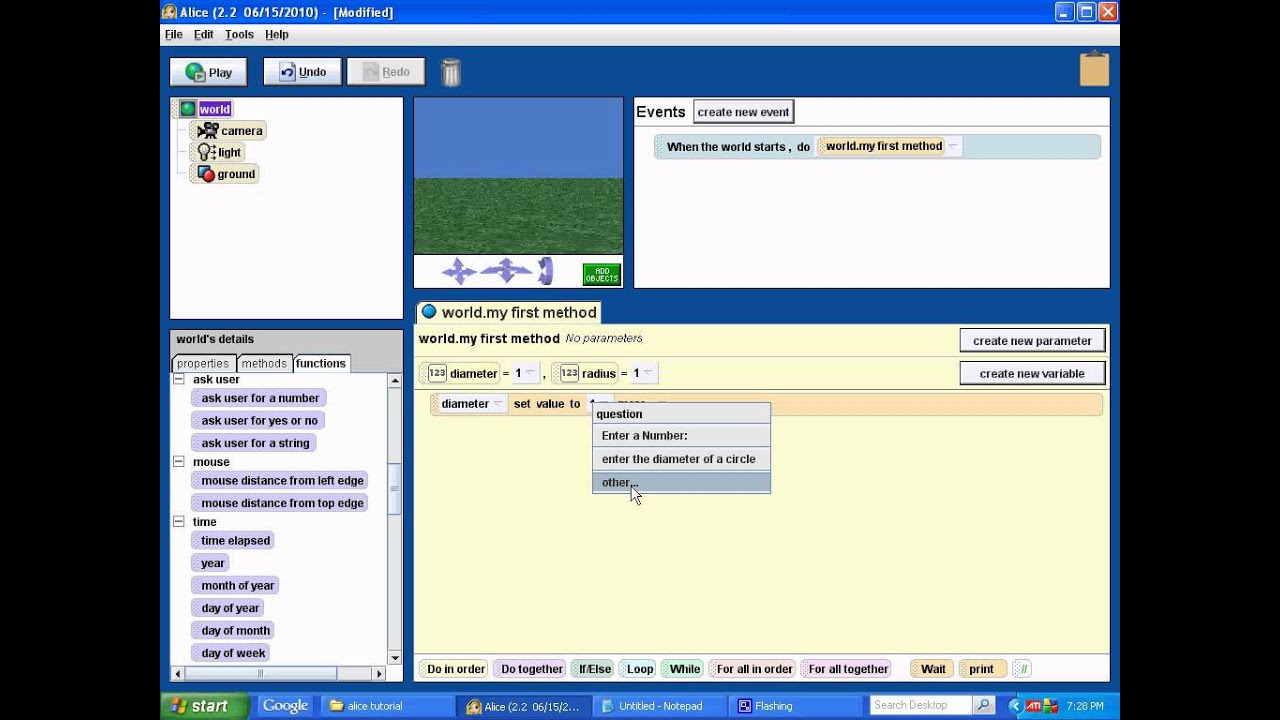1280x720 pixels.
Task: Switch to the functions tab
Action: [321, 363]
